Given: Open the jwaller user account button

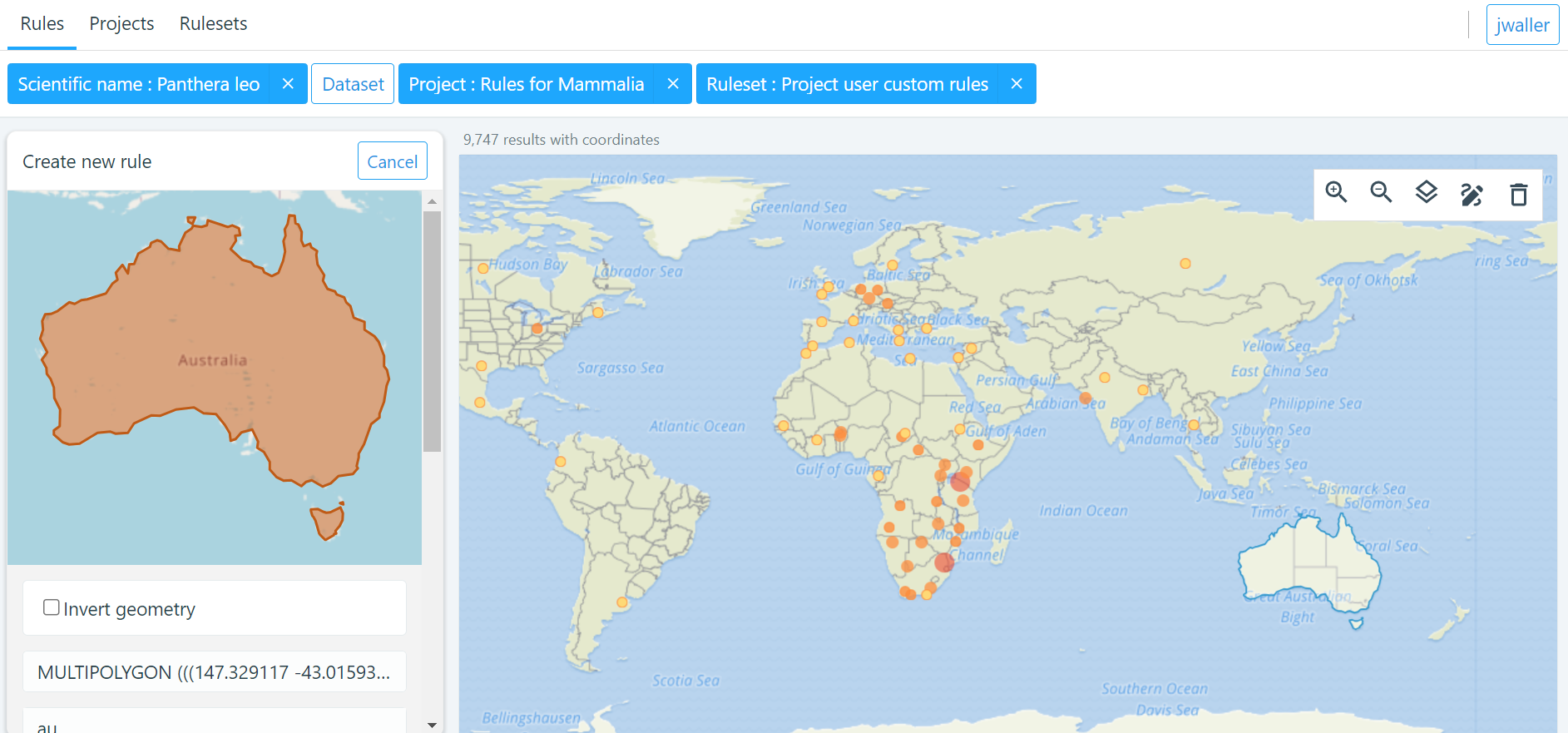Looking at the screenshot, I should tap(1521, 25).
